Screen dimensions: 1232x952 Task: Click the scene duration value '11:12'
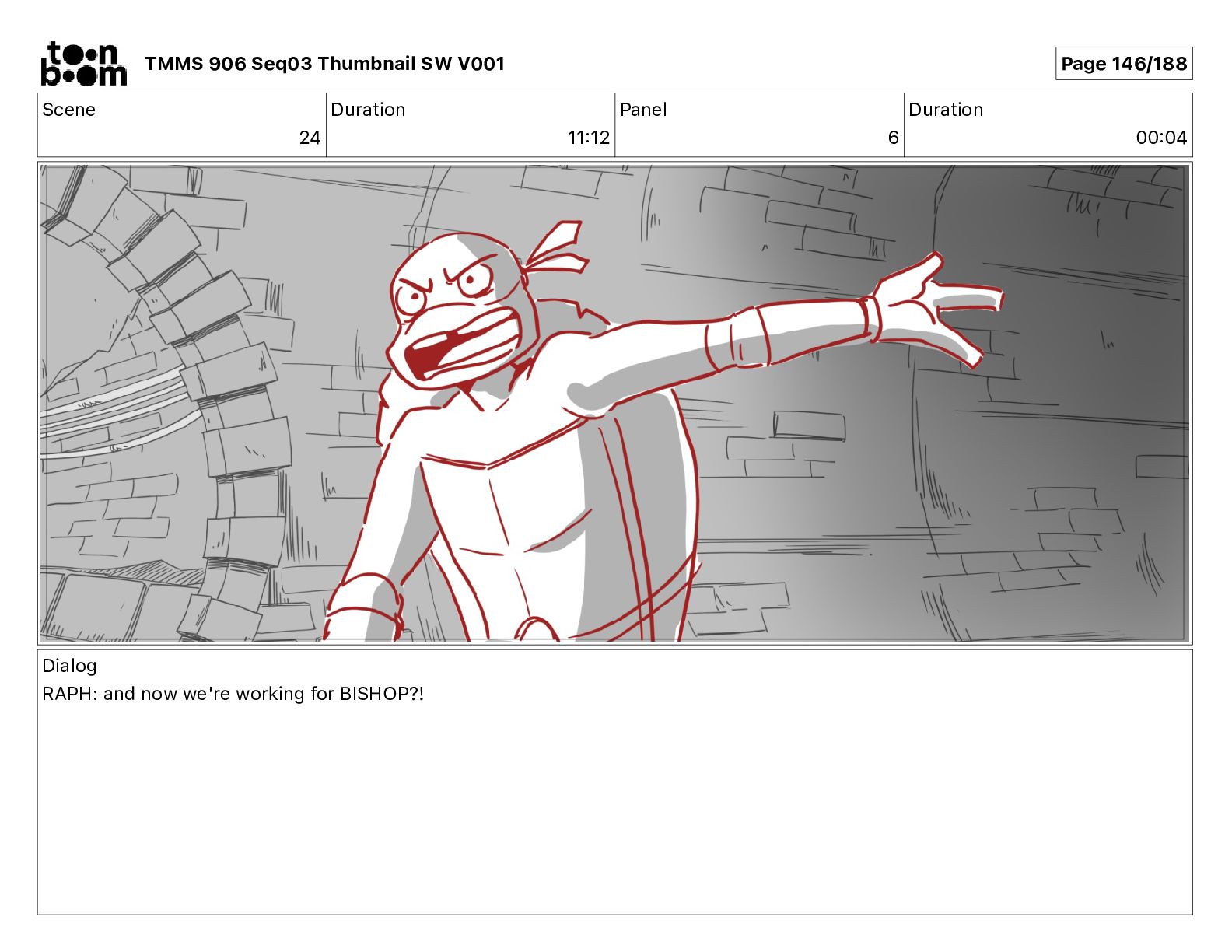pyautogui.click(x=589, y=138)
